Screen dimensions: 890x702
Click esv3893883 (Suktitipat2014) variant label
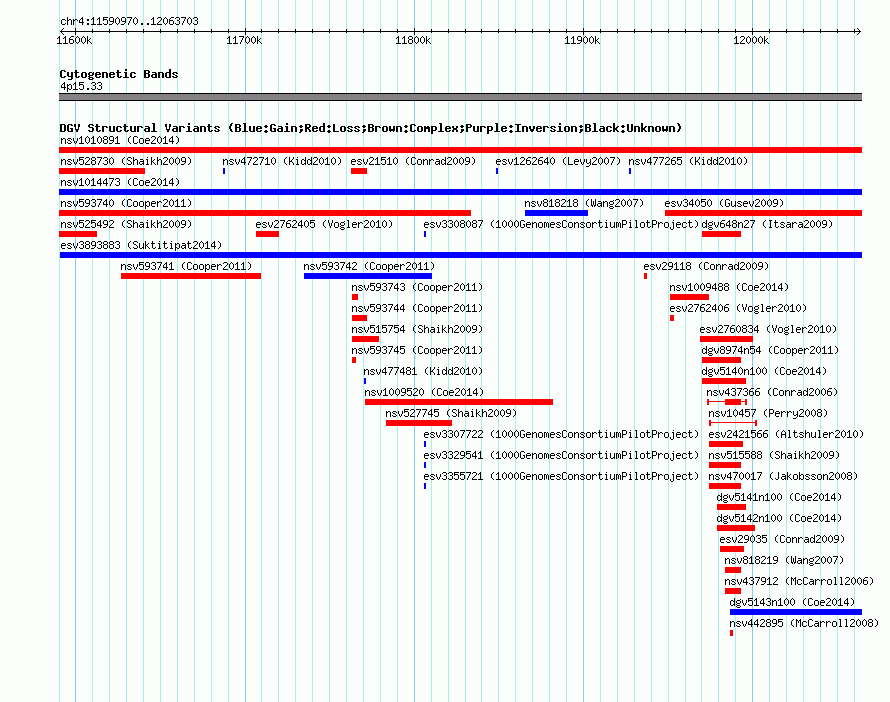[x=141, y=245]
